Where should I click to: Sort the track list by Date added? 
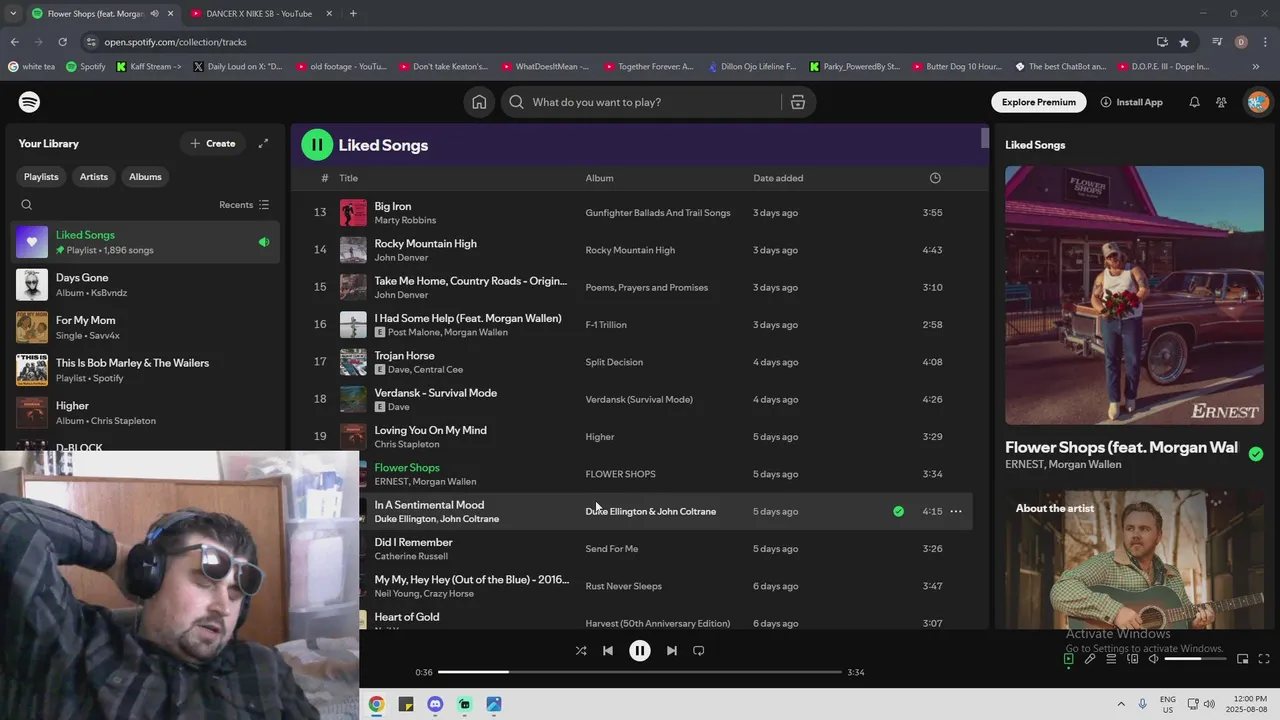click(x=778, y=178)
